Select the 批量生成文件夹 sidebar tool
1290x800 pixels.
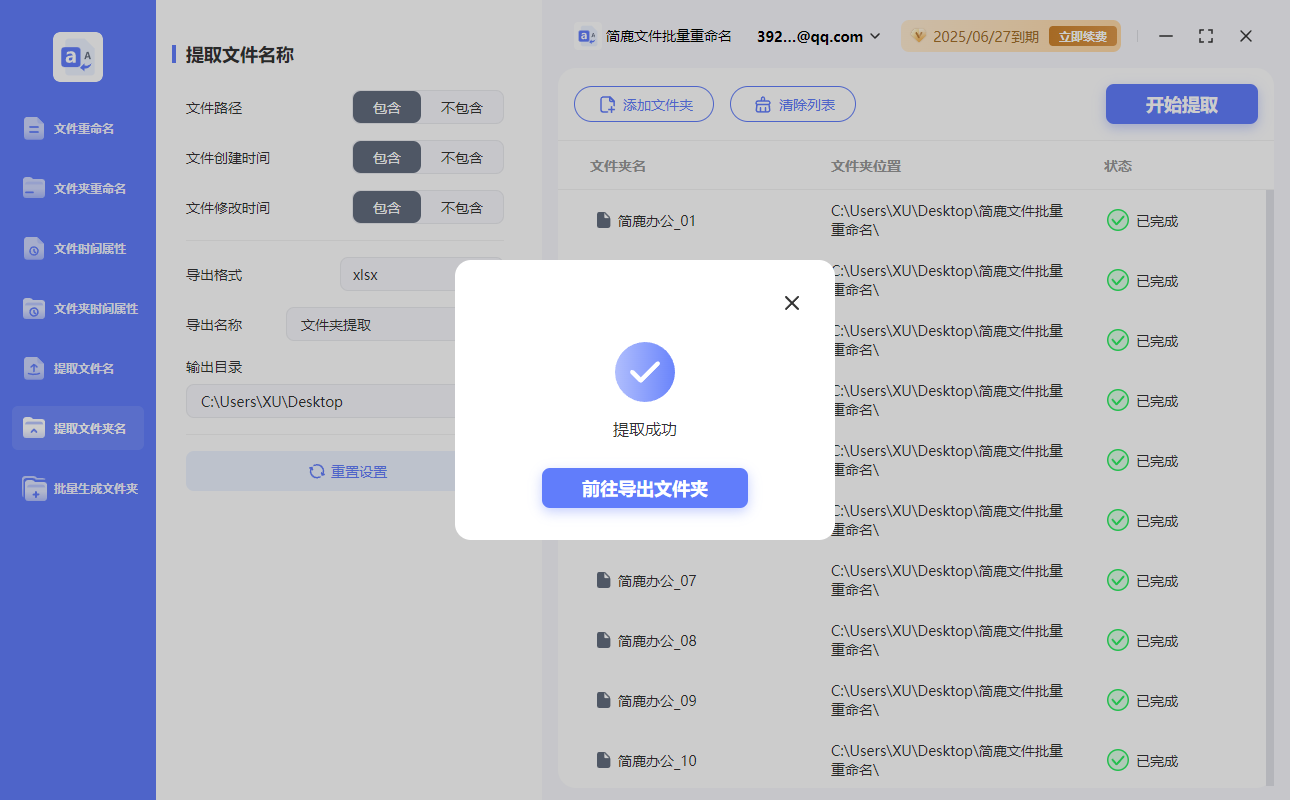(77, 488)
